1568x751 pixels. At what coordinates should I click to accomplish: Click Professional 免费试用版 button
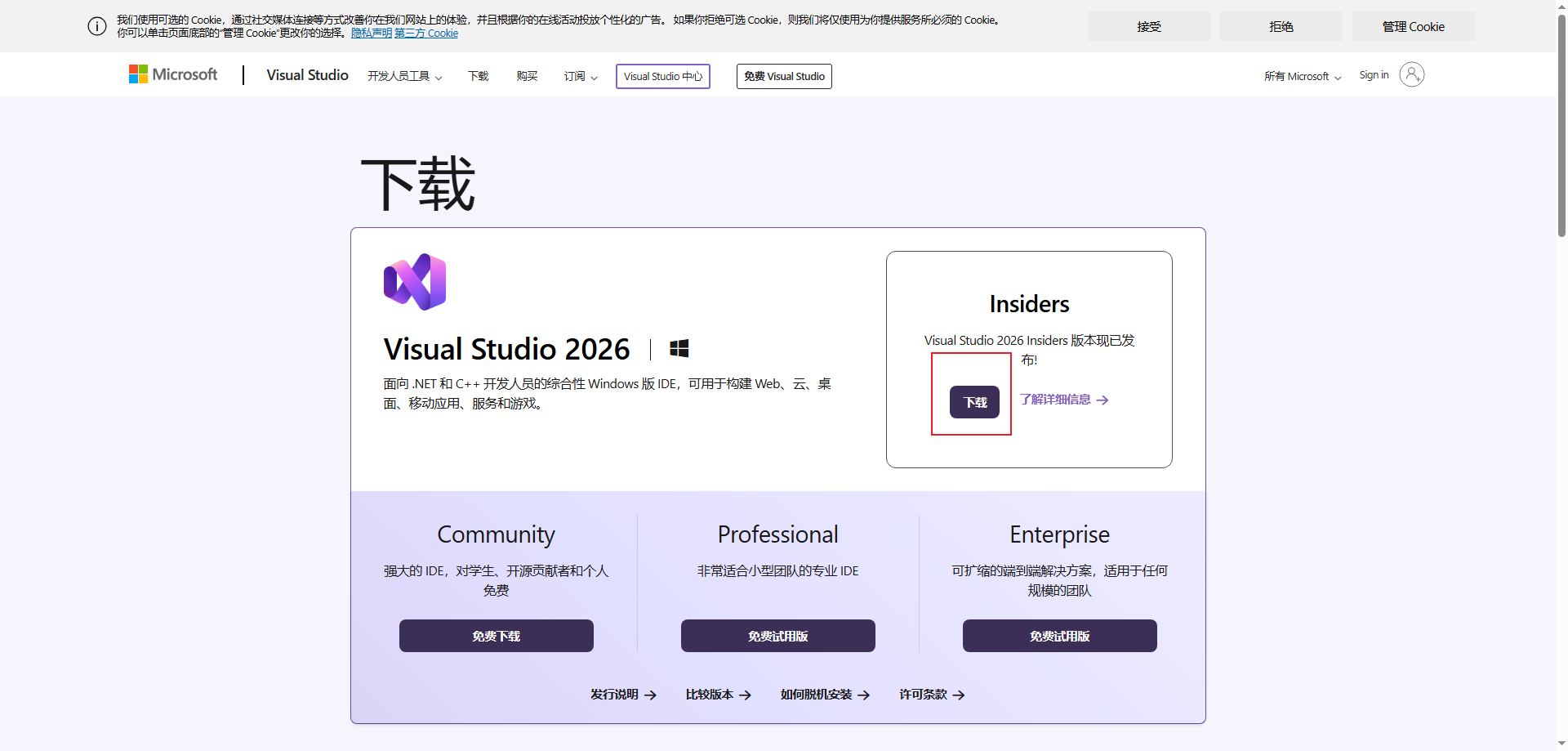coord(778,636)
